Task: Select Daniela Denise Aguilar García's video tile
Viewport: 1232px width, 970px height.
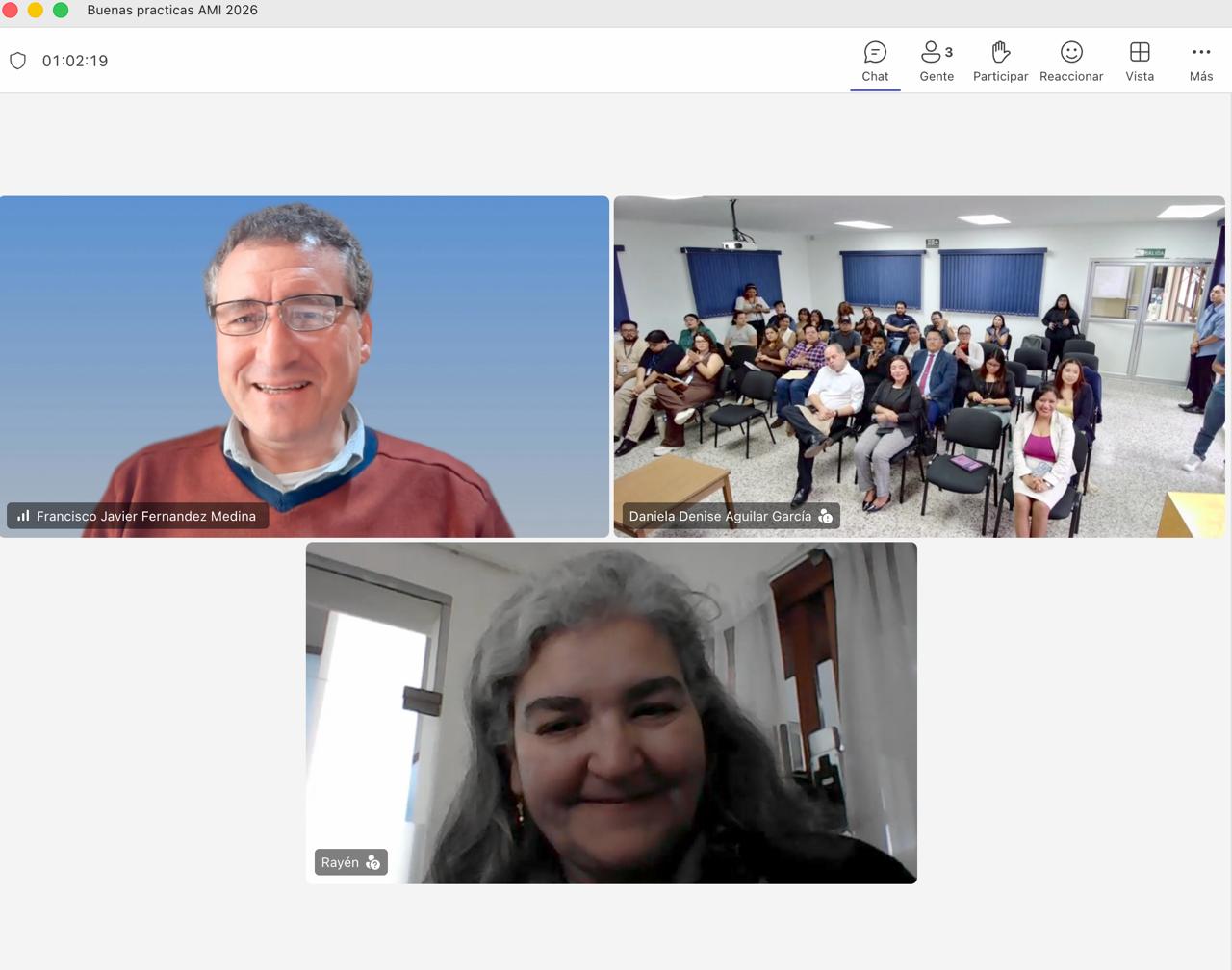Action: [x=919, y=367]
